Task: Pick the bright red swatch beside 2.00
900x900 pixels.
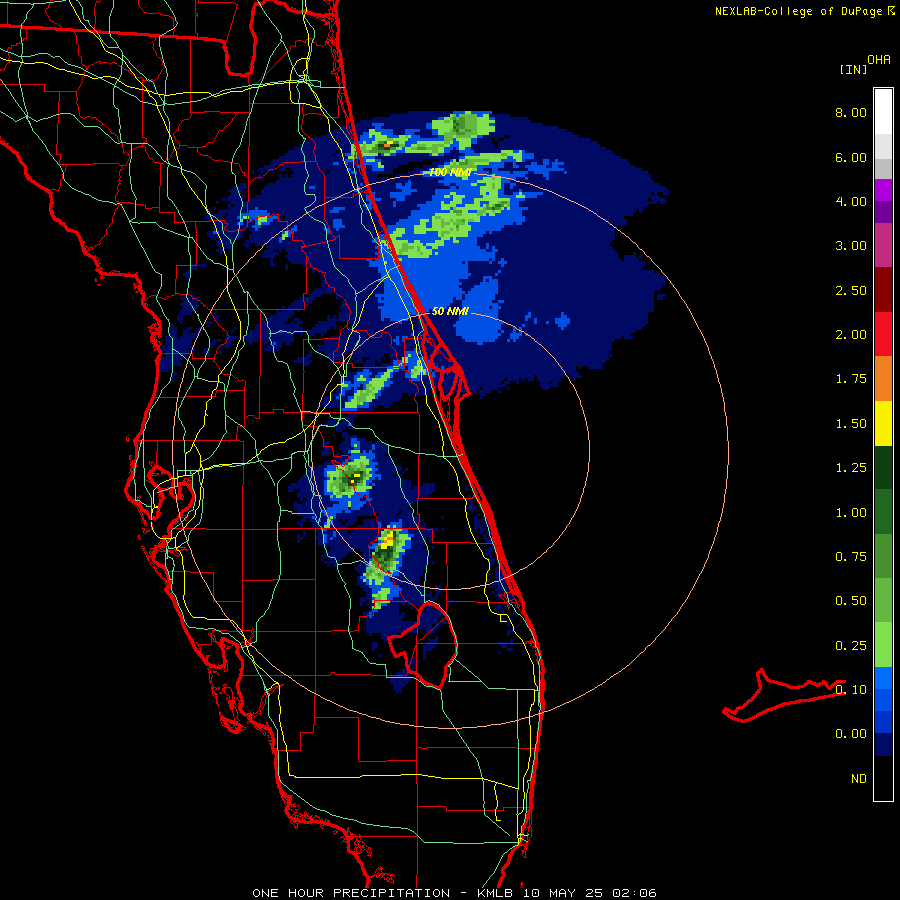Action: (883, 334)
